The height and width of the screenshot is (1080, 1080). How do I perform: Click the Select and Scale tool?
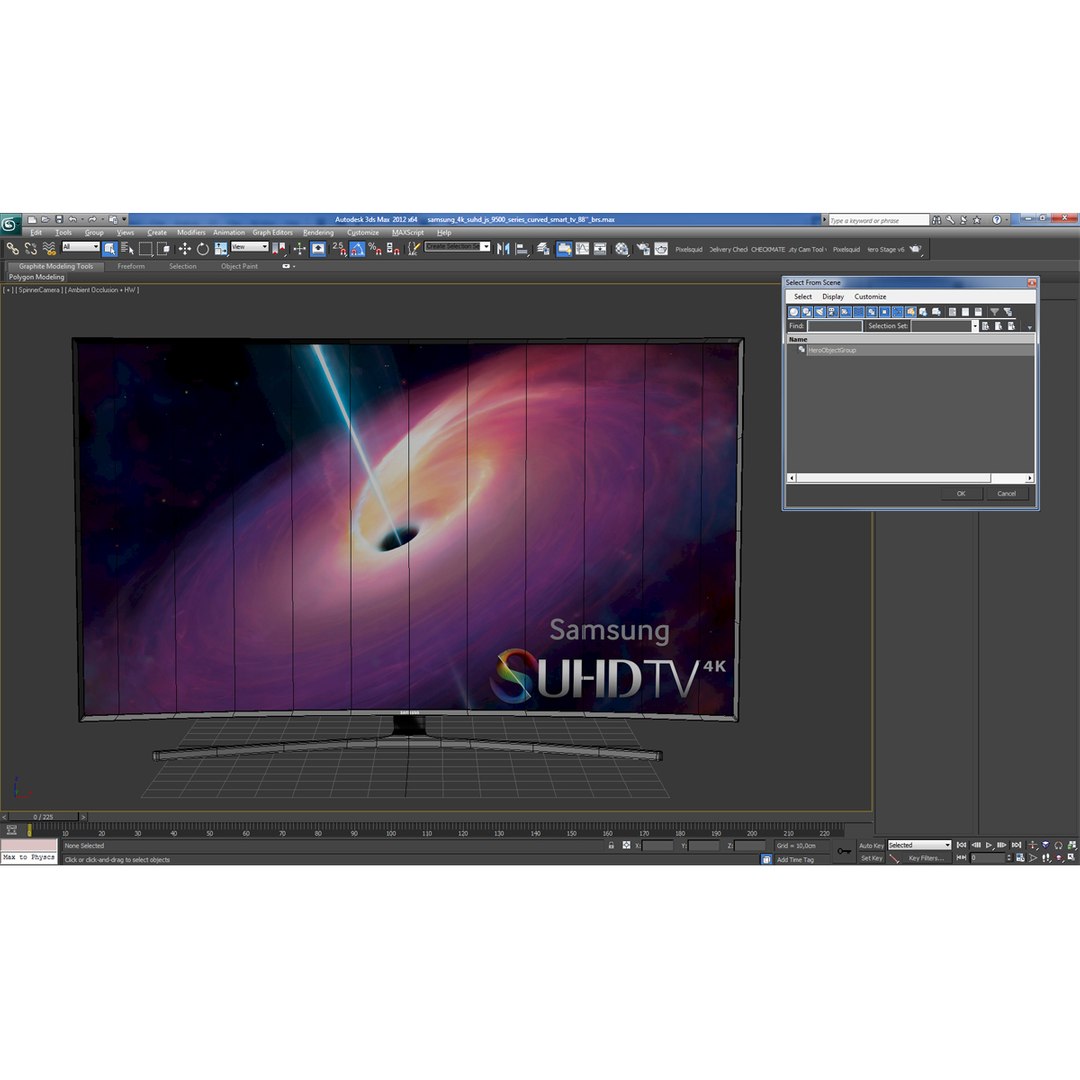tap(220, 249)
